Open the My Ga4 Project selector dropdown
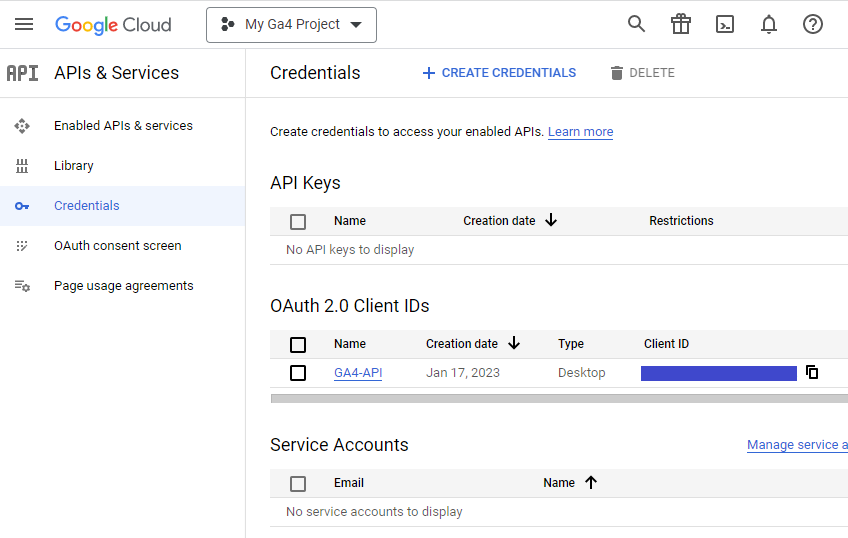Image resolution: width=848 pixels, height=538 pixels. point(292,25)
